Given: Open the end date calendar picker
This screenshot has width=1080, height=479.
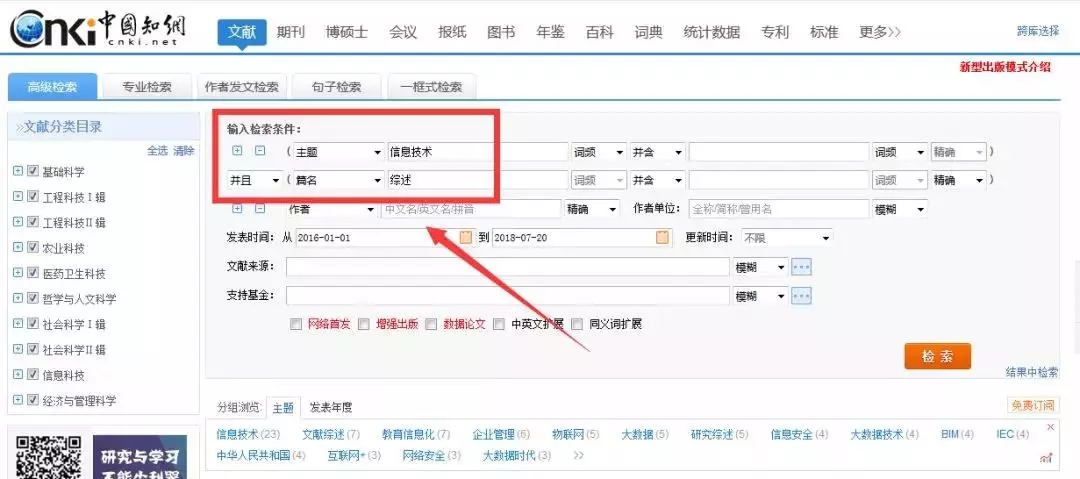Looking at the screenshot, I should 662,237.
